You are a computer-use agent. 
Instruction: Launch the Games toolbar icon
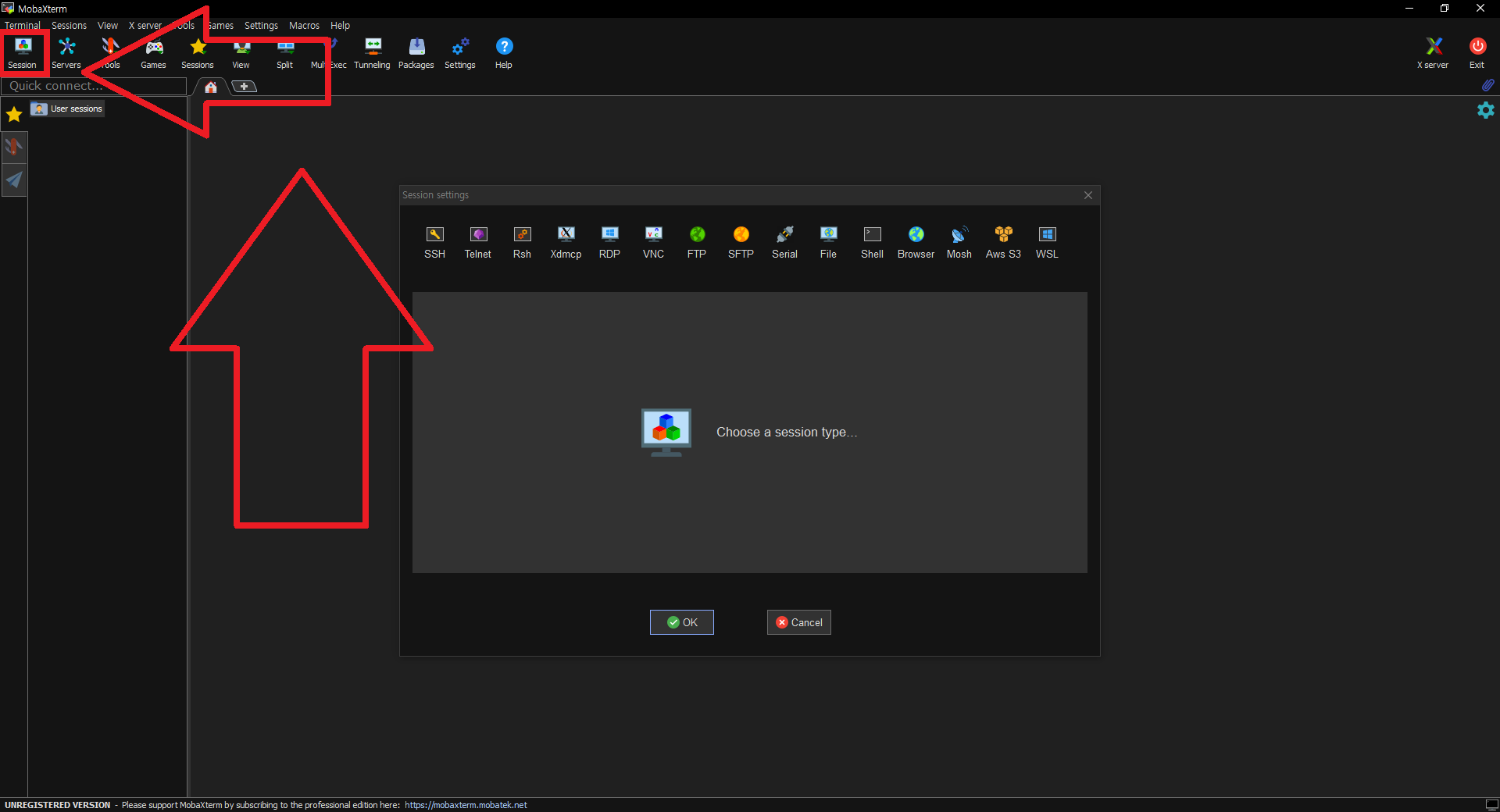154,53
